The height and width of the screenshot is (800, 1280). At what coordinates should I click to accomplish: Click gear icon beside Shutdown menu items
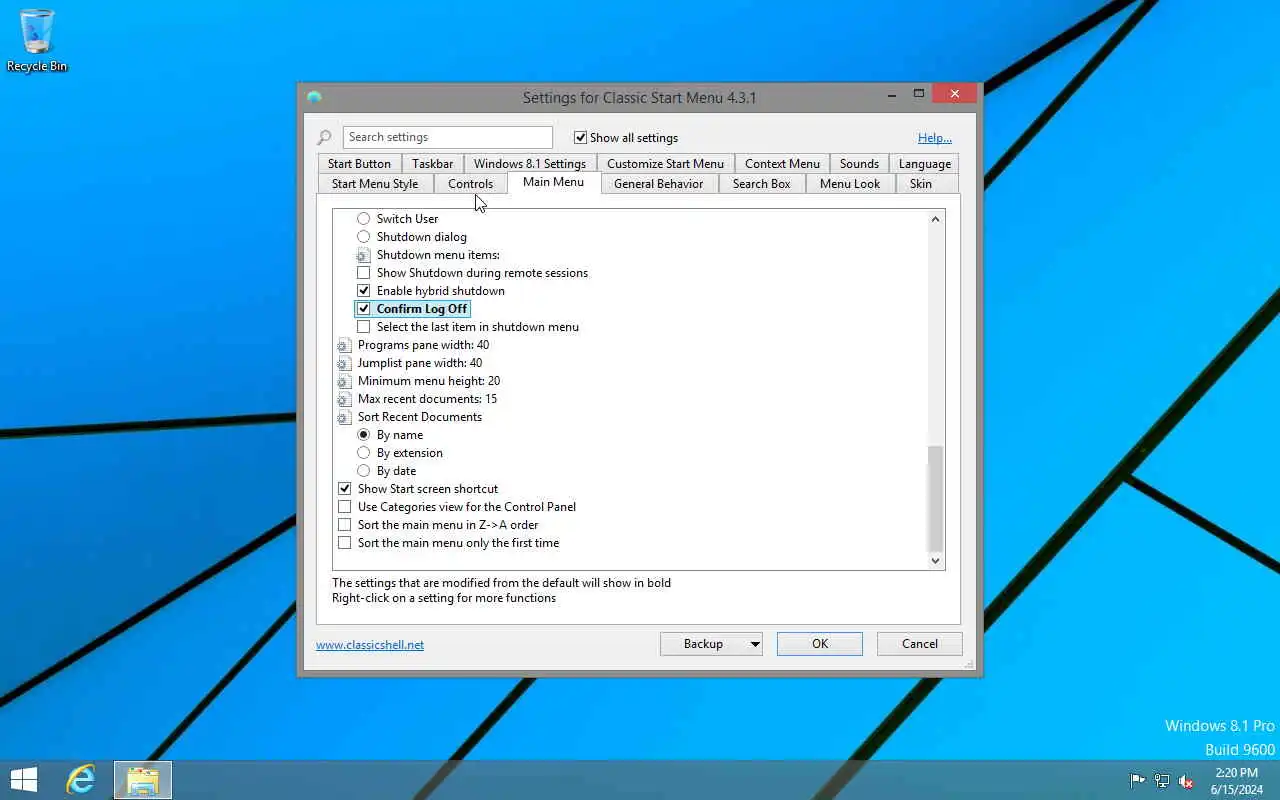pos(363,255)
